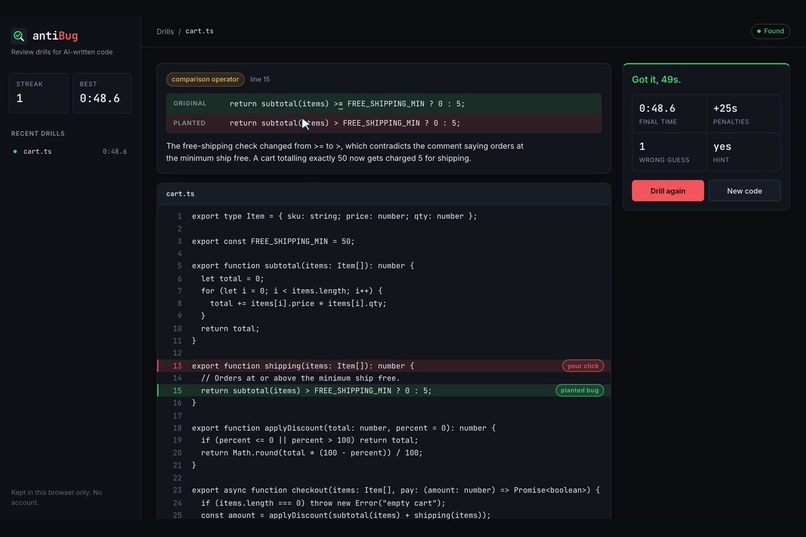
Task: Click line 6 'let total = 0;'
Action: [232, 279]
